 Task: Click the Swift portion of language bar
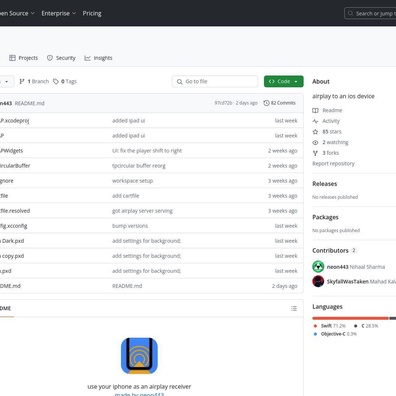pyautogui.click(x=350, y=318)
